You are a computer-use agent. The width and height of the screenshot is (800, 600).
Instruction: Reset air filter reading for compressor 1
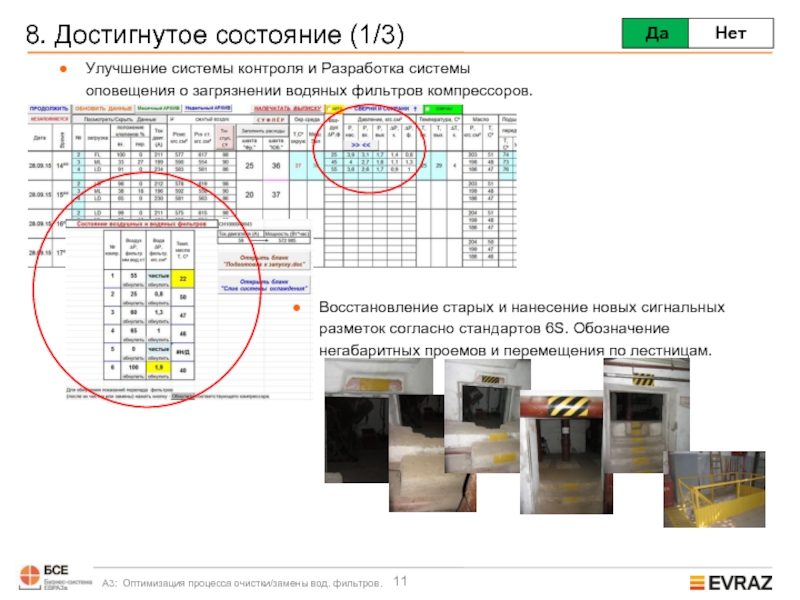pos(133,285)
